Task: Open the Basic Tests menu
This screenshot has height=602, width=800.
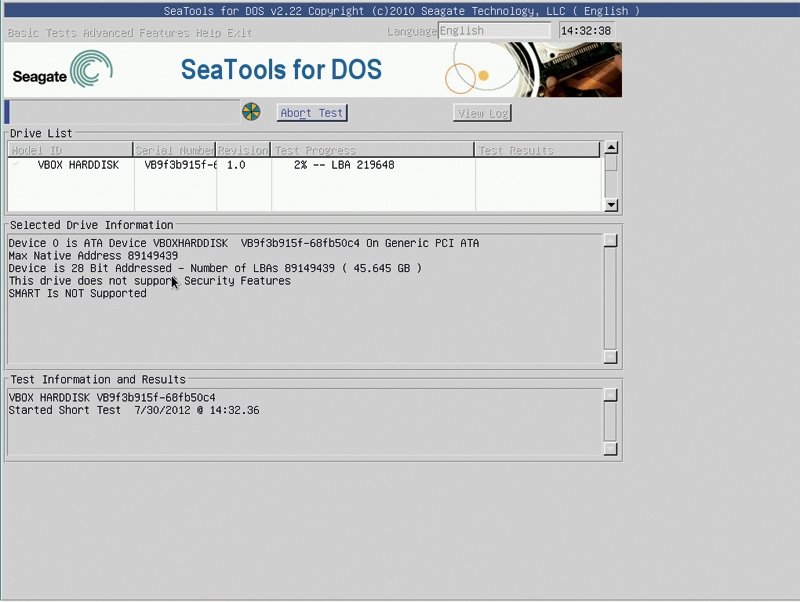Action: click(42, 33)
